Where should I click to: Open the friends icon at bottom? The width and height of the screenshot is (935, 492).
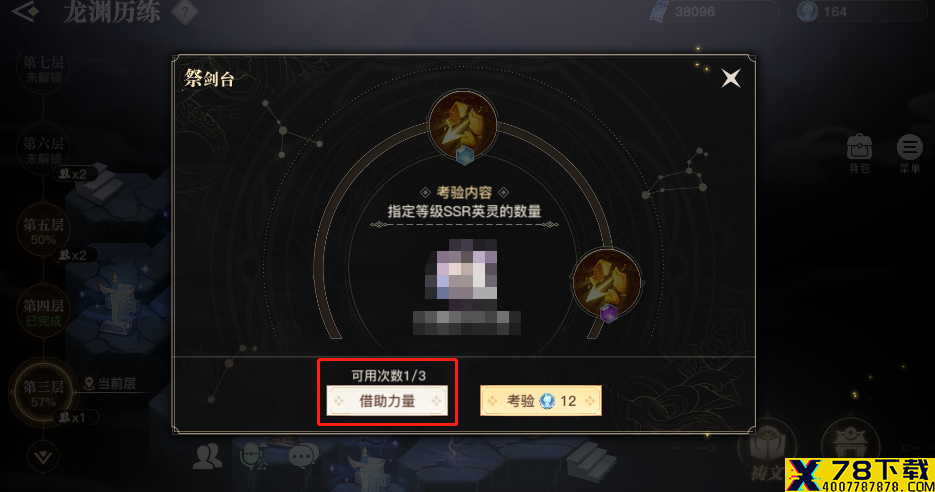tap(208, 457)
